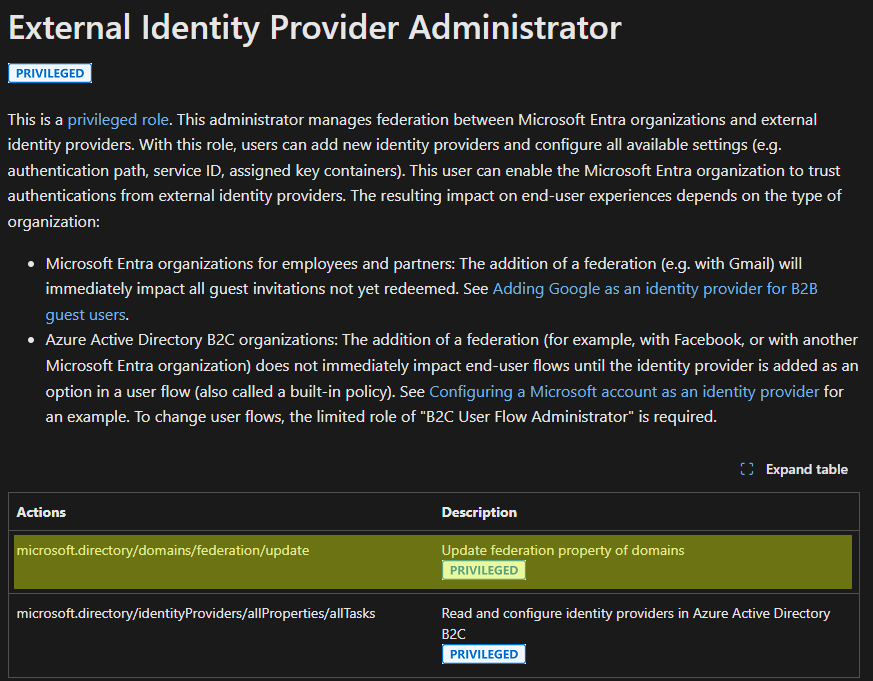Click PRIVILEGED badge in federation update row

(484, 570)
